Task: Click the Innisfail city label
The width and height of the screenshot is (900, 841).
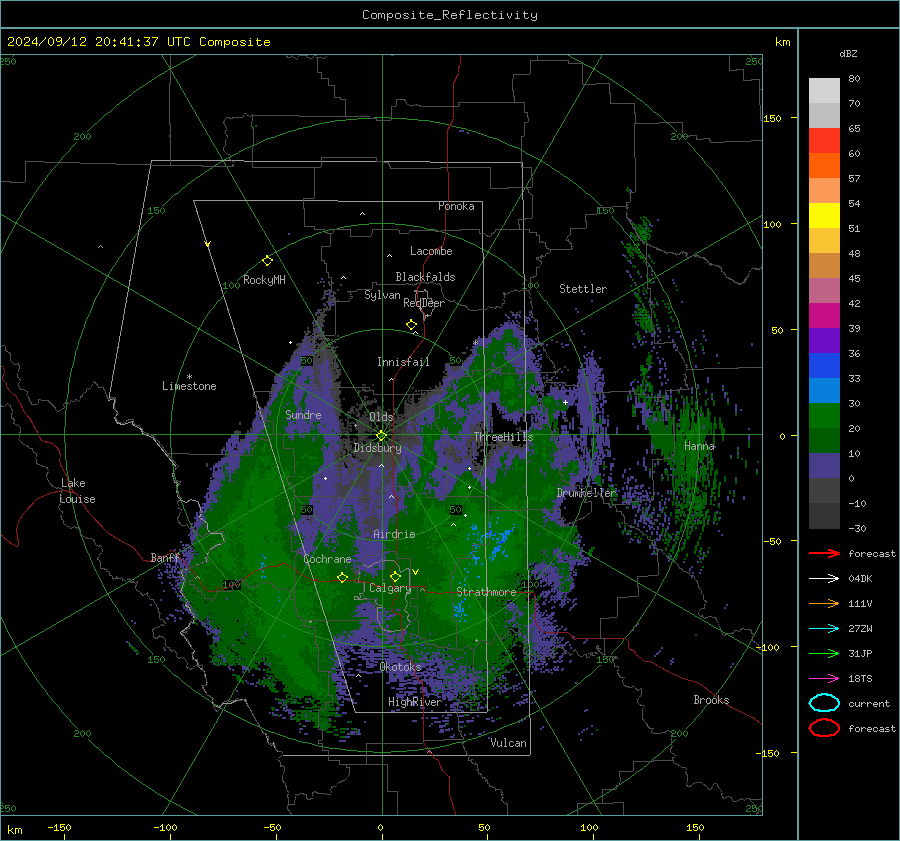Action: pos(403,362)
